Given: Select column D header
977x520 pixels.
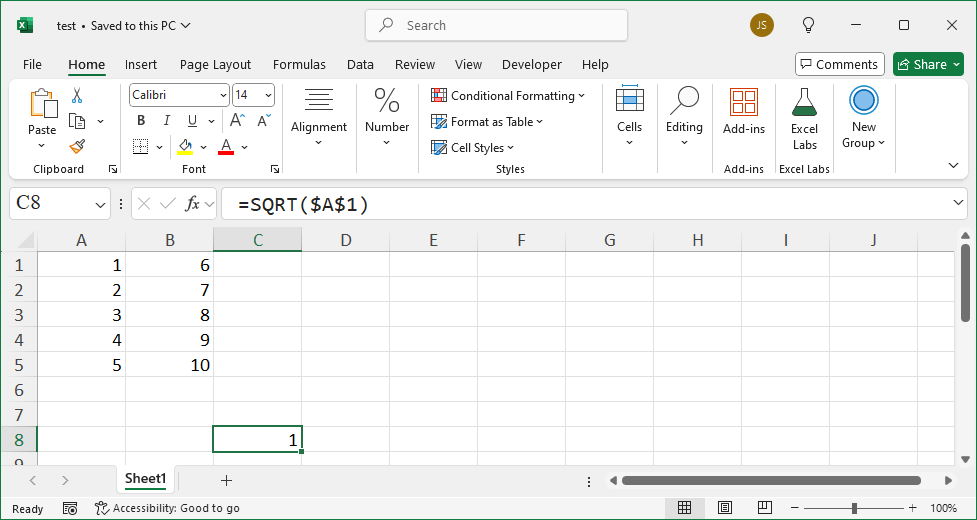Looking at the screenshot, I should 345,240.
